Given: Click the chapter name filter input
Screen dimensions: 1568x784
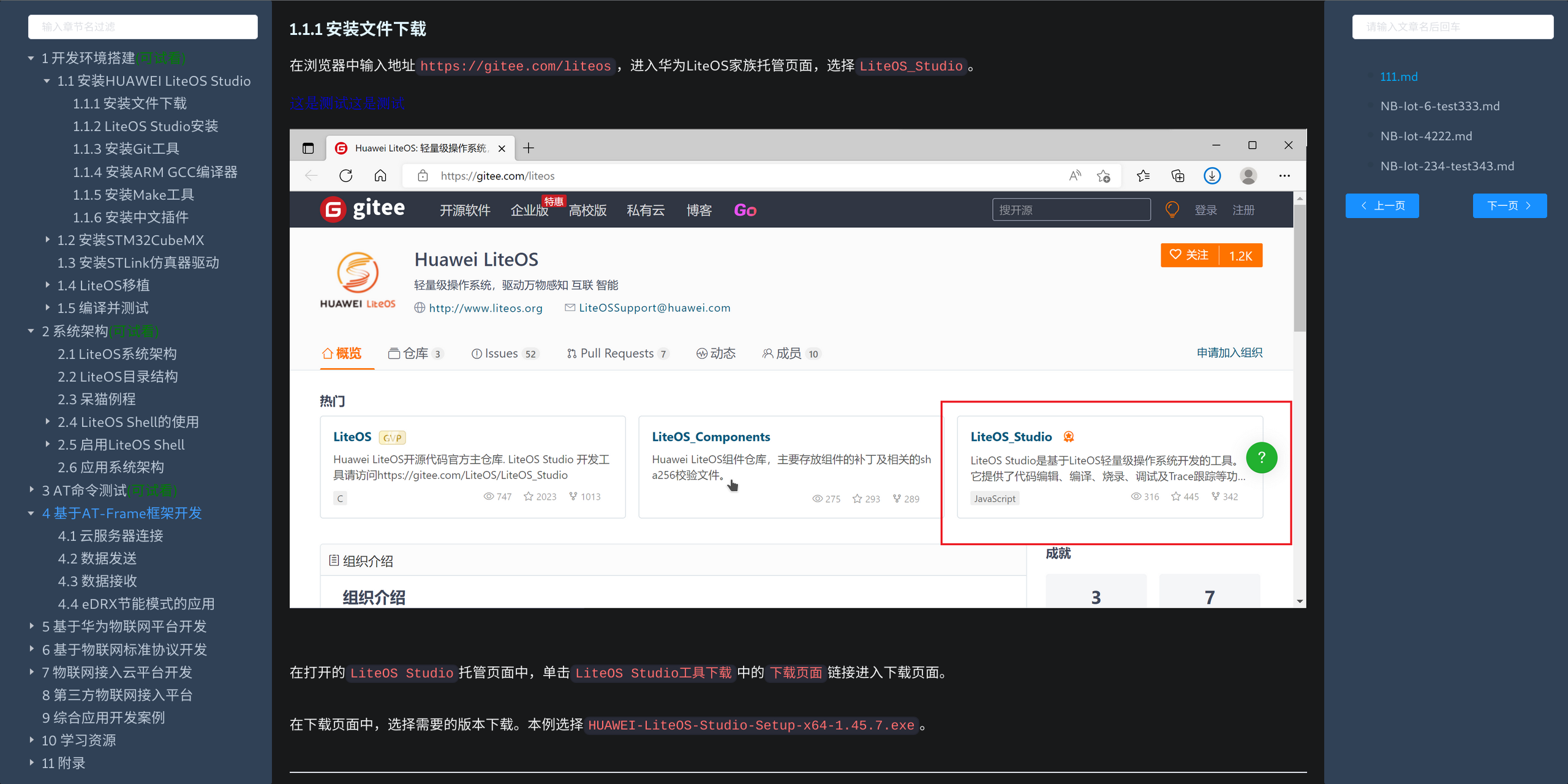Looking at the screenshot, I should click(x=143, y=27).
